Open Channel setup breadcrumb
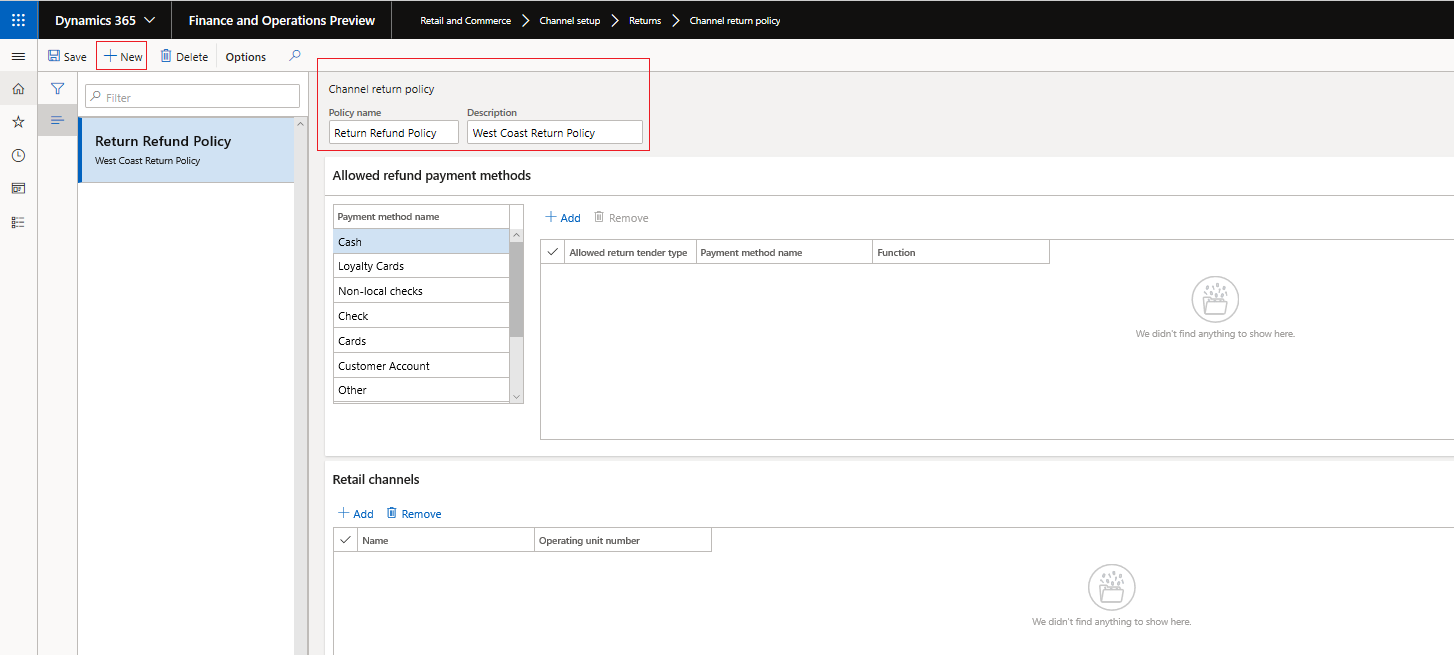 click(x=569, y=20)
